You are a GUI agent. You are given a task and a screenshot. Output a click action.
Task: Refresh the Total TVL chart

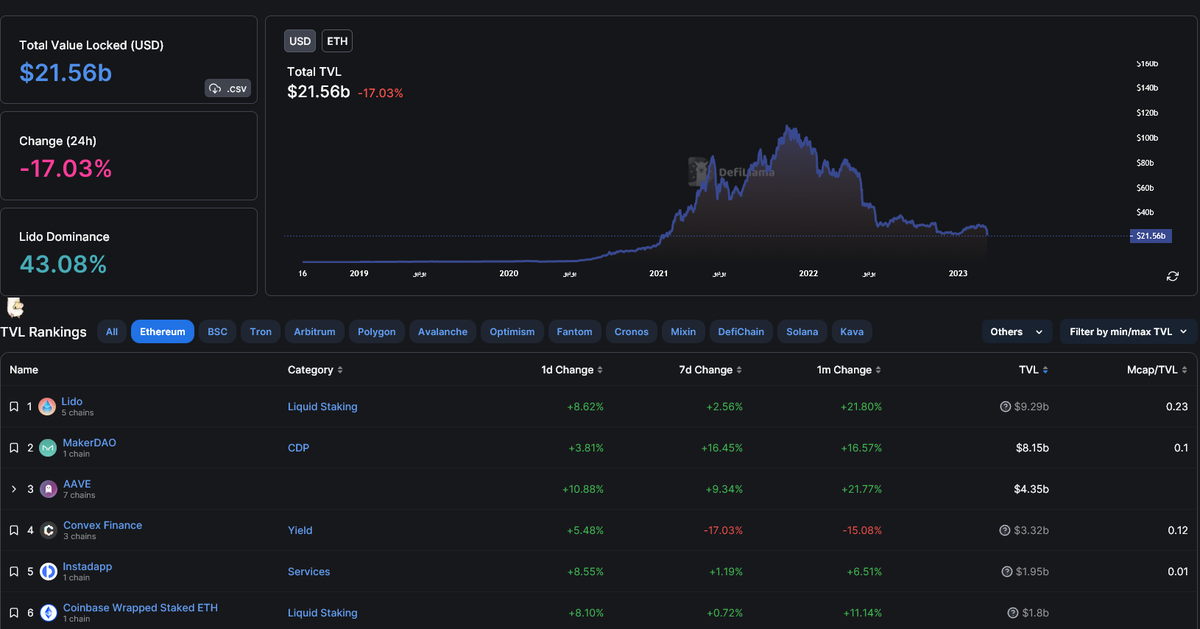click(x=1172, y=276)
